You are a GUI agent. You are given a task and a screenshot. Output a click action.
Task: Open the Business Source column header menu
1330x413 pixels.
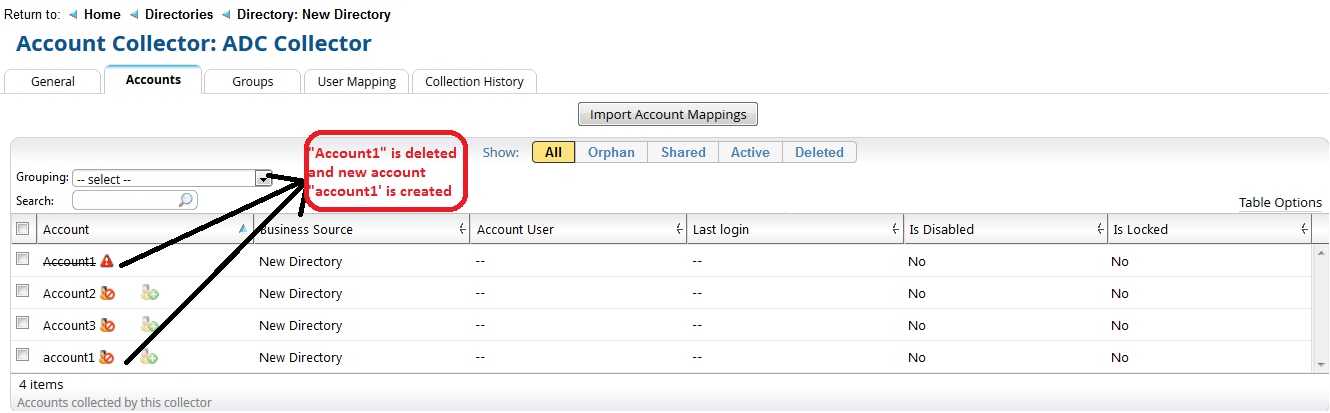coord(462,230)
